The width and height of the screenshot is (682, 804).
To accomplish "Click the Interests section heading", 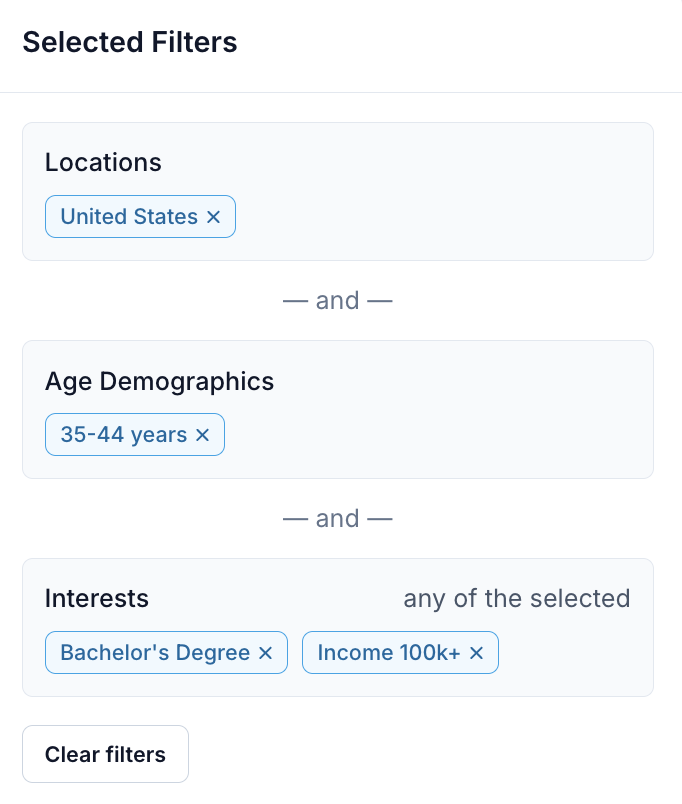I will click(97, 599).
